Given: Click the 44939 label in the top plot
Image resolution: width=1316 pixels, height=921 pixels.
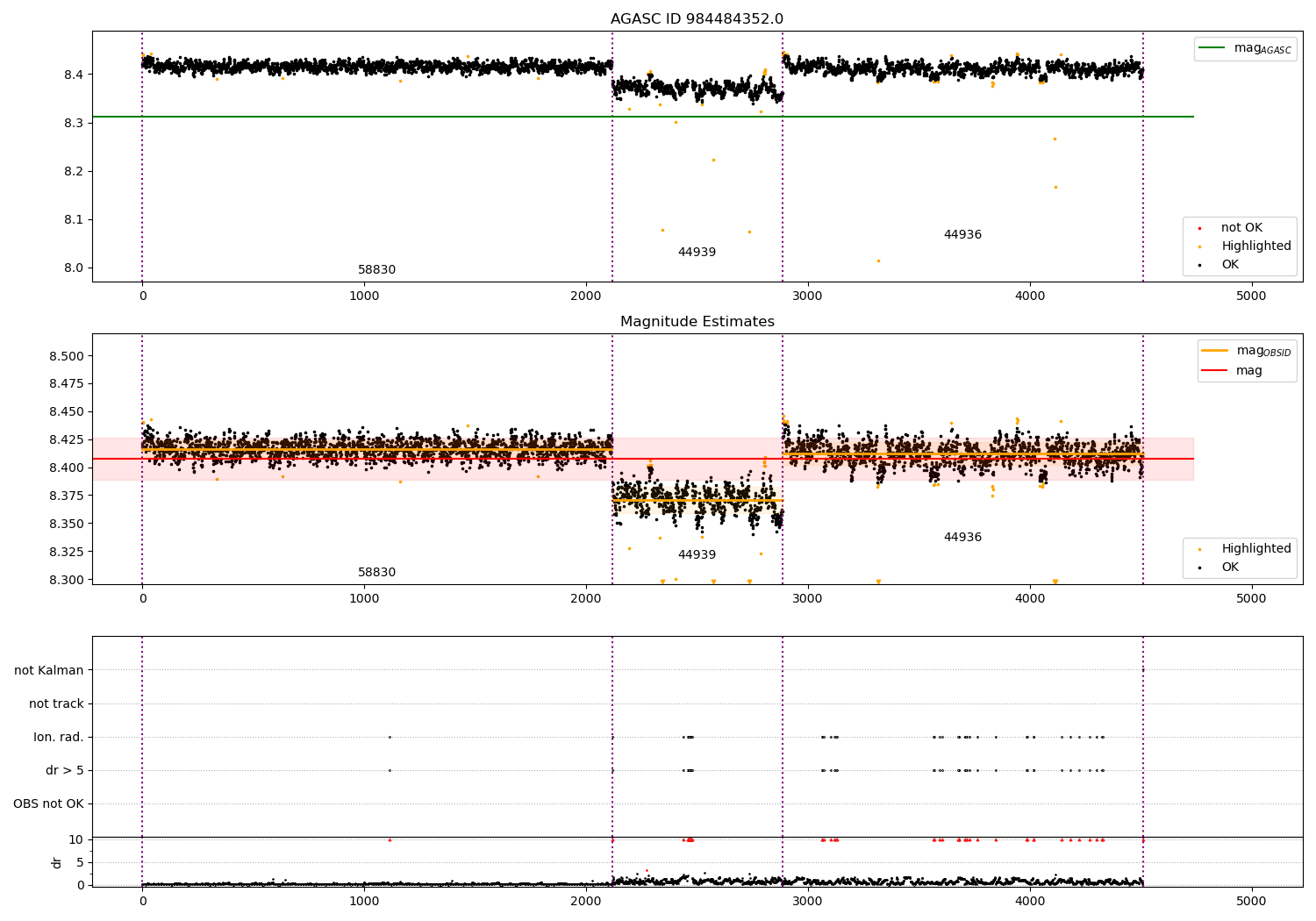Looking at the screenshot, I should pyautogui.click(x=697, y=253).
